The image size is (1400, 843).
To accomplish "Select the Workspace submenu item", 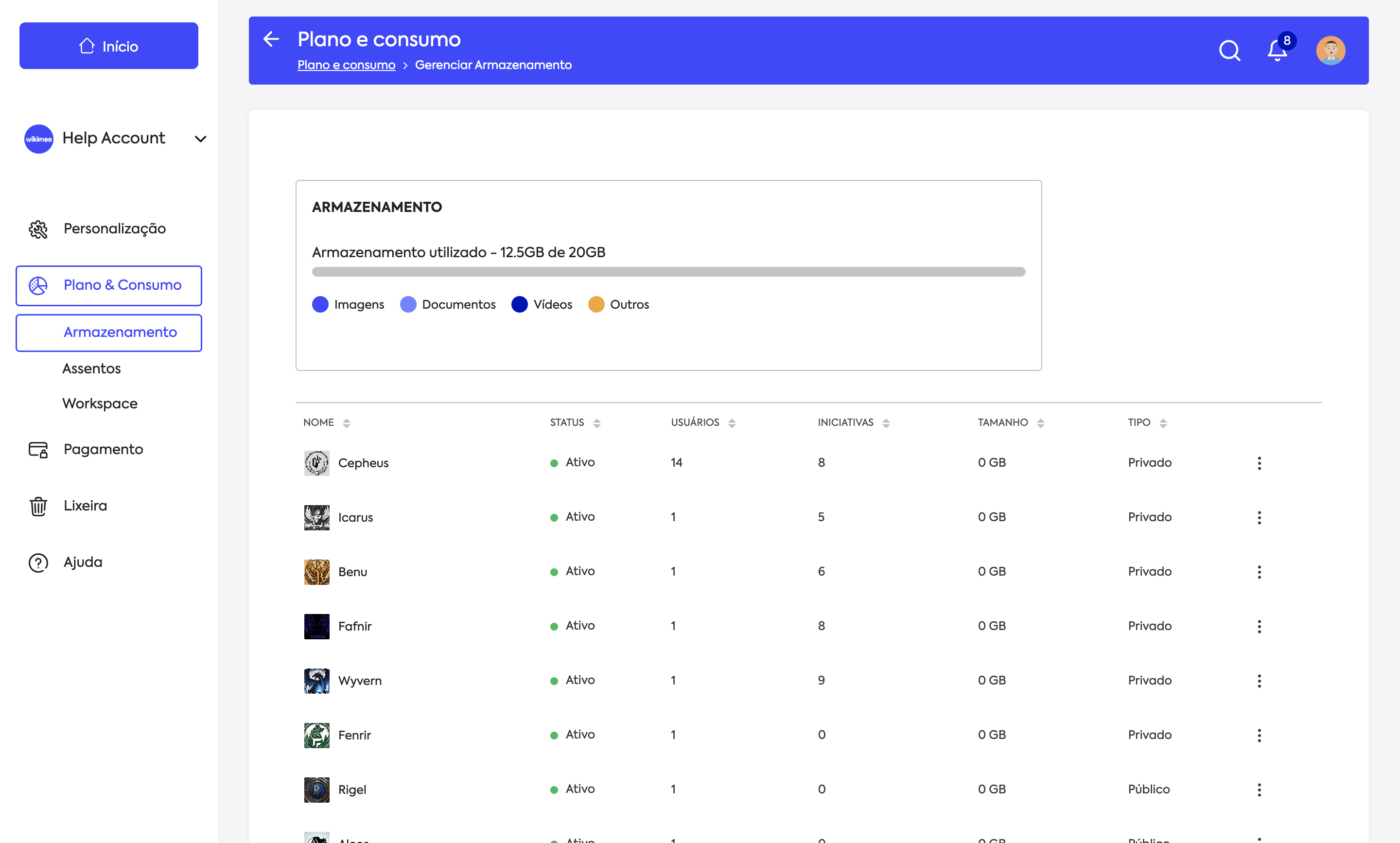I will 100,404.
